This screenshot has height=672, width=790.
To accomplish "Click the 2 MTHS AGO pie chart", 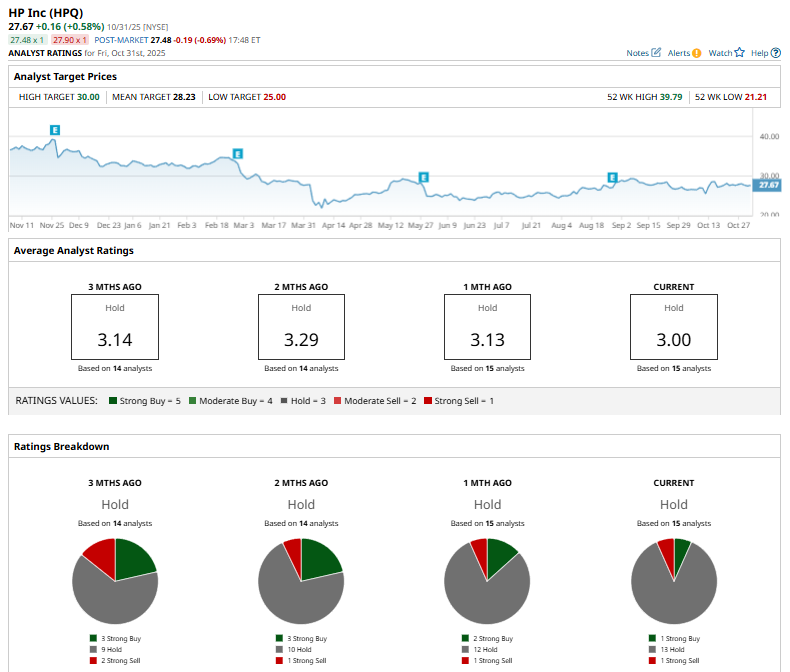I will (301, 581).
